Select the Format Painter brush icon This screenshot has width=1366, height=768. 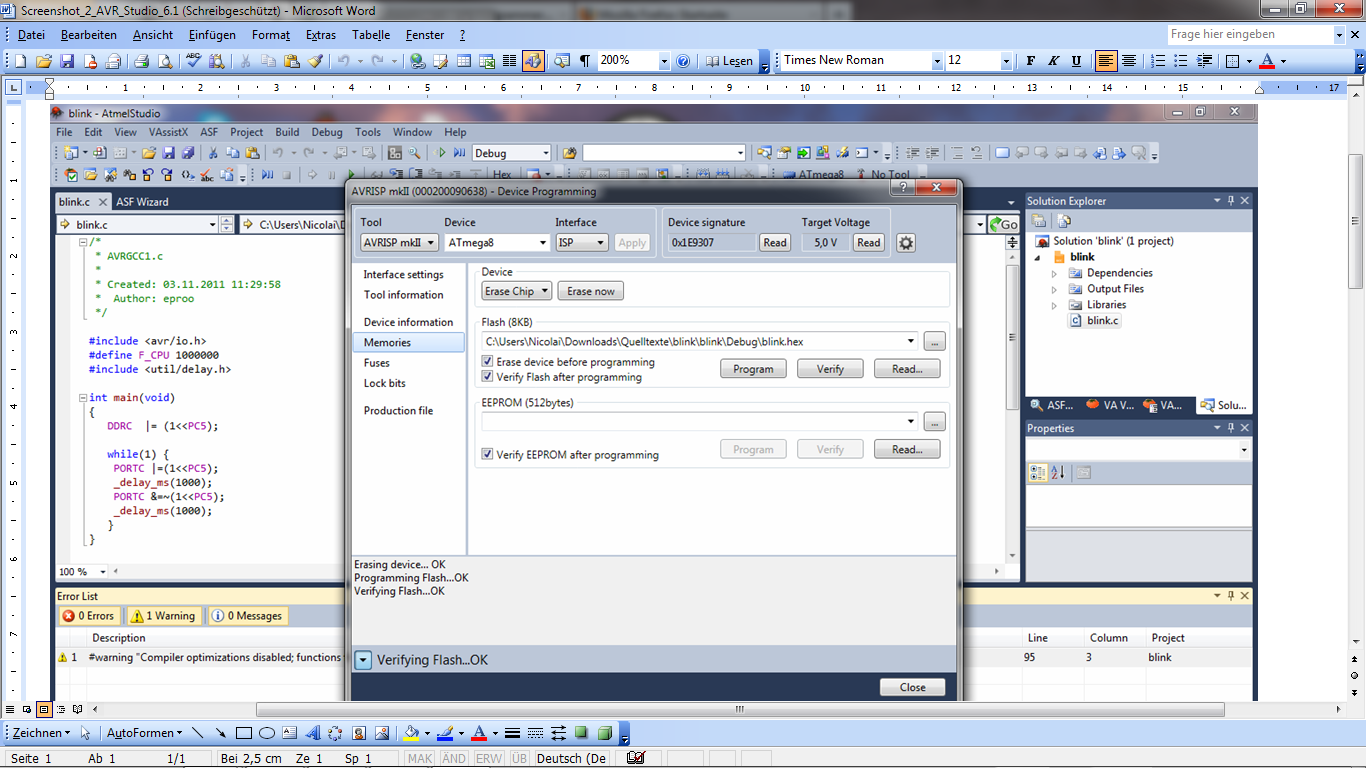tap(316, 61)
